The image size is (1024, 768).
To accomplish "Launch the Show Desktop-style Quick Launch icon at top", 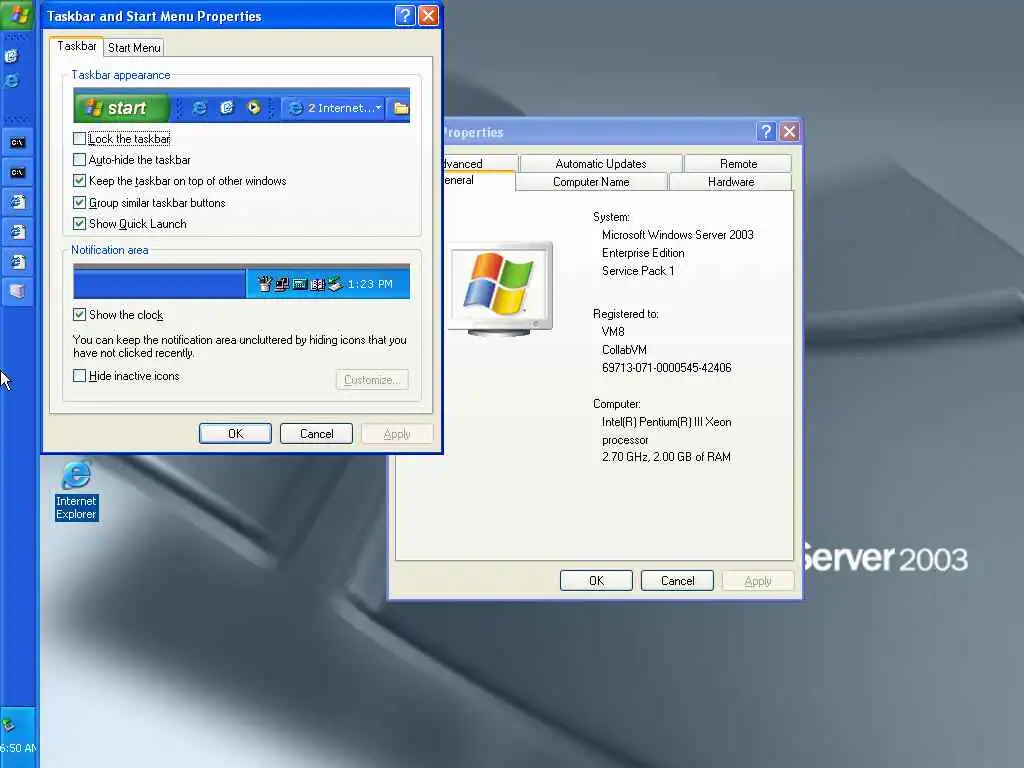I will click(x=11, y=56).
